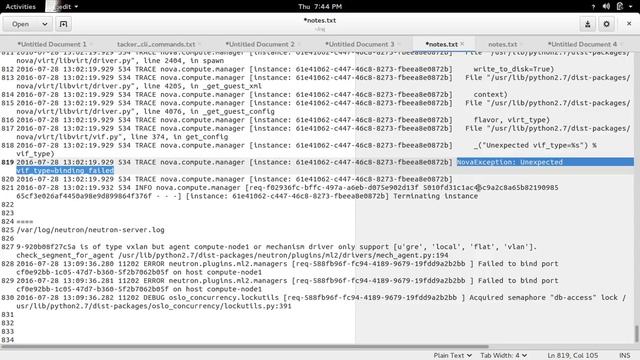This screenshot has width=640, height=360.
Task: Click 'in _get_guest_xml' on line 813
Action: [225, 86]
